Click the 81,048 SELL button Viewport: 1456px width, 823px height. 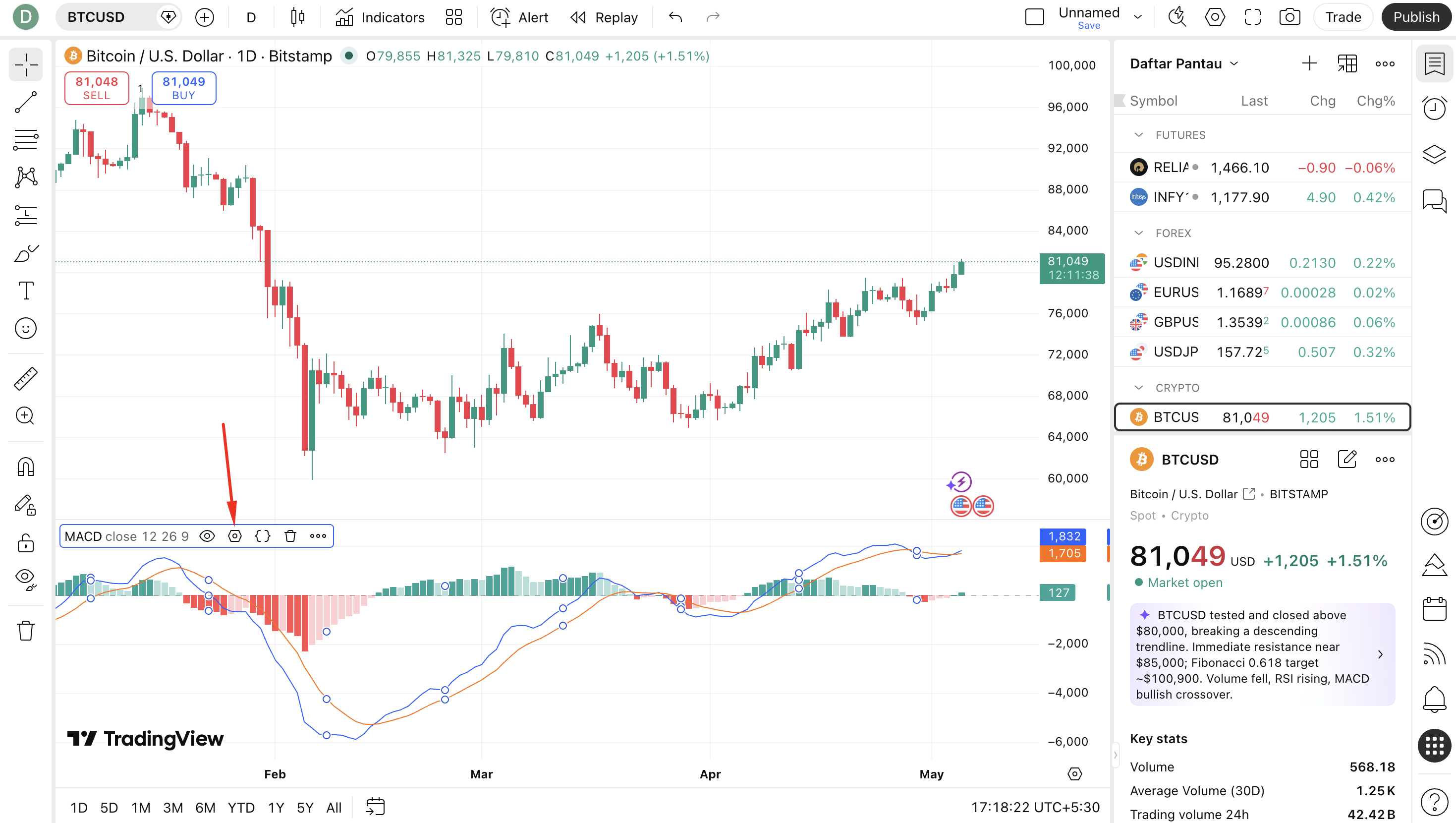tap(97, 88)
